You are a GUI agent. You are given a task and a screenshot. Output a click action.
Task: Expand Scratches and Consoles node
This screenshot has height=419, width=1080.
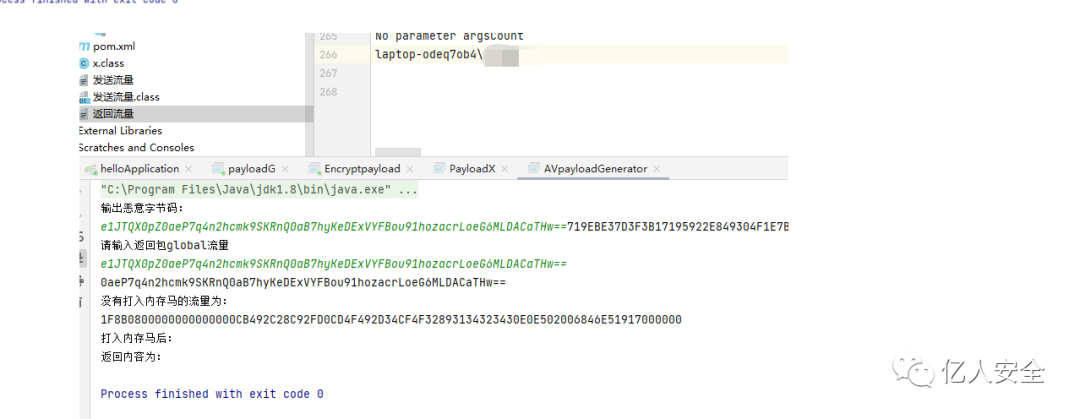(136, 147)
